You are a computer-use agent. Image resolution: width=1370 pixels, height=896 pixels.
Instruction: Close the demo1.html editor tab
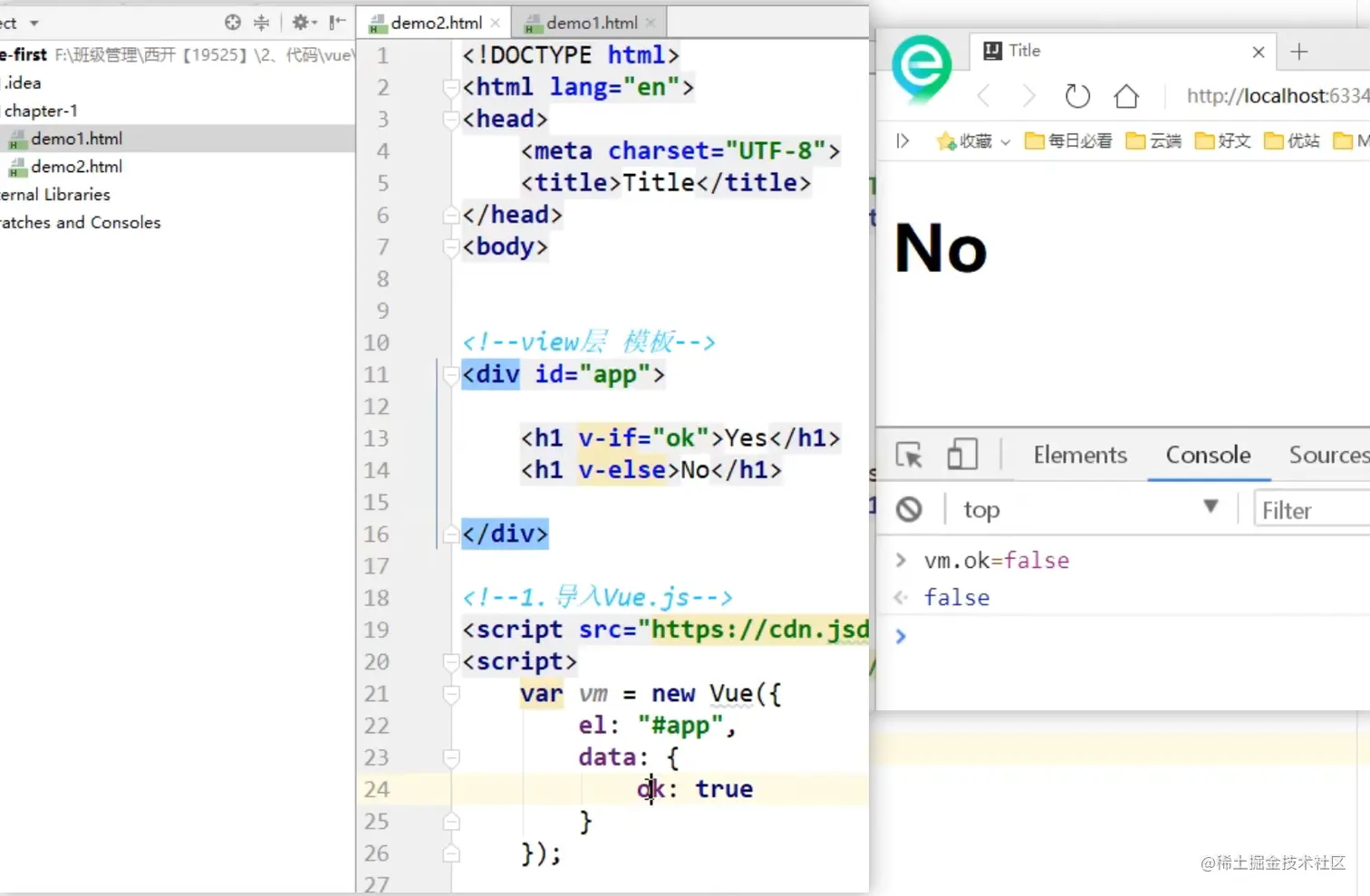pyautogui.click(x=651, y=23)
